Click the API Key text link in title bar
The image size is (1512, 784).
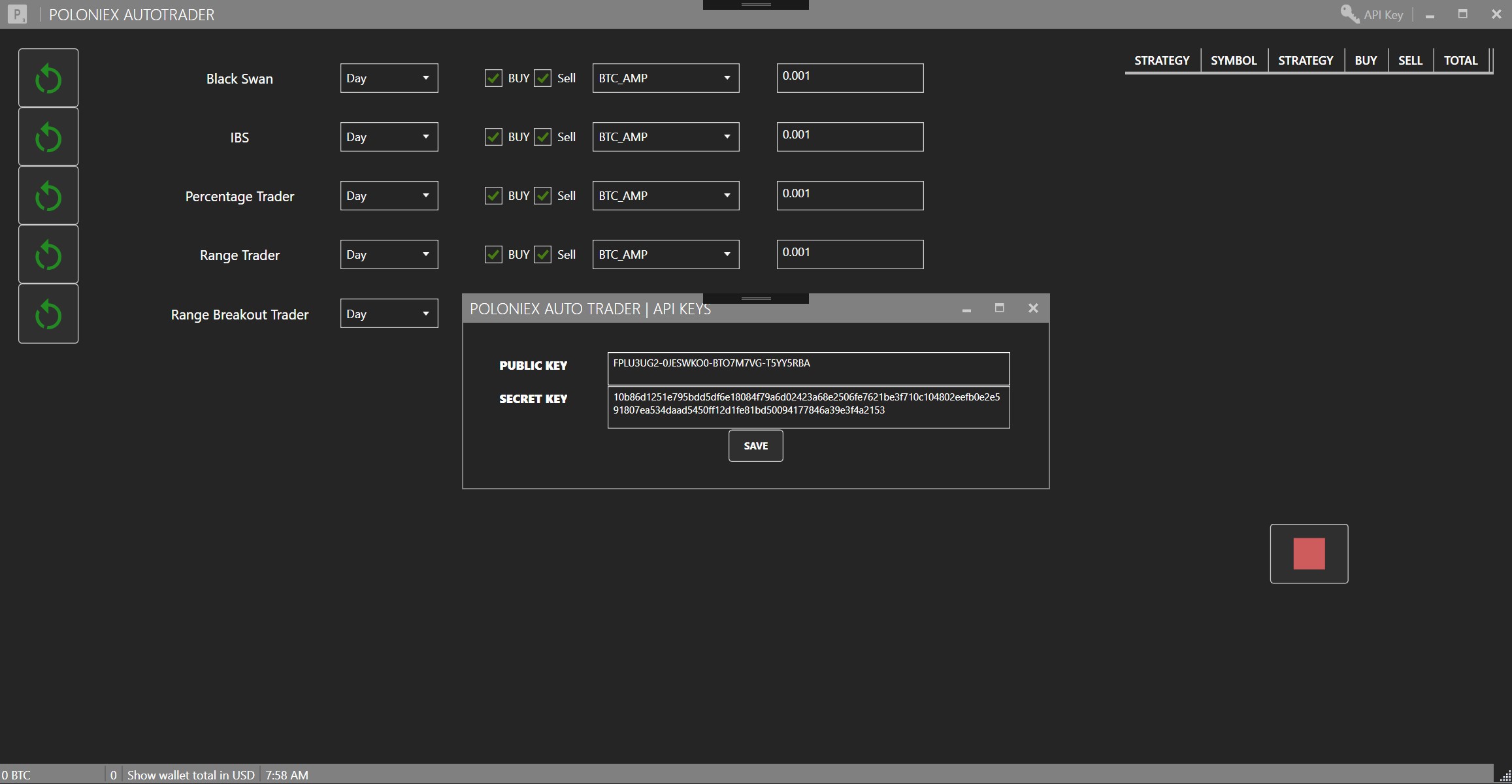tap(1383, 14)
